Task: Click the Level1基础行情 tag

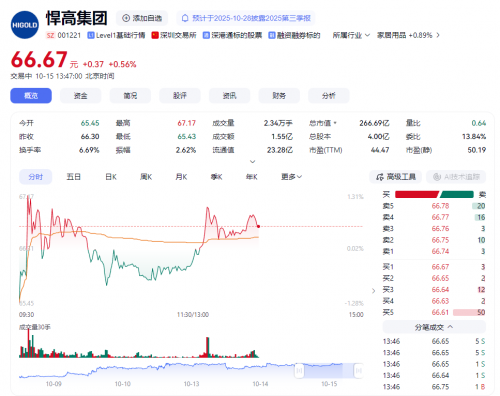Action: [116, 35]
